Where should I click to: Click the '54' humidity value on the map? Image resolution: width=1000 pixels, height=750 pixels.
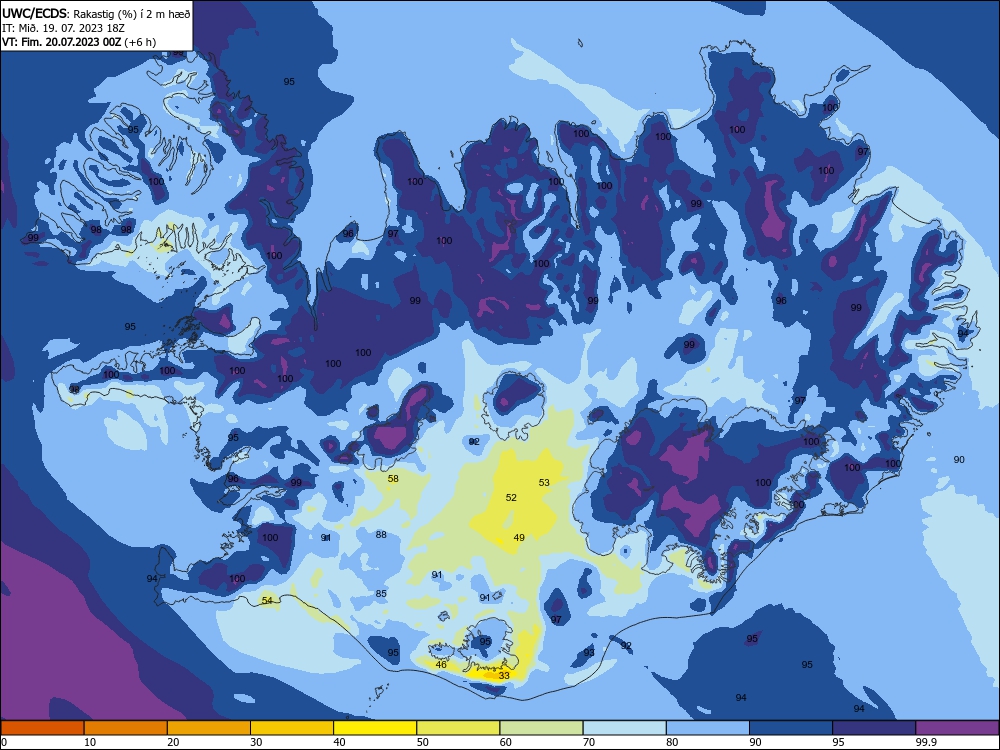pos(267,601)
